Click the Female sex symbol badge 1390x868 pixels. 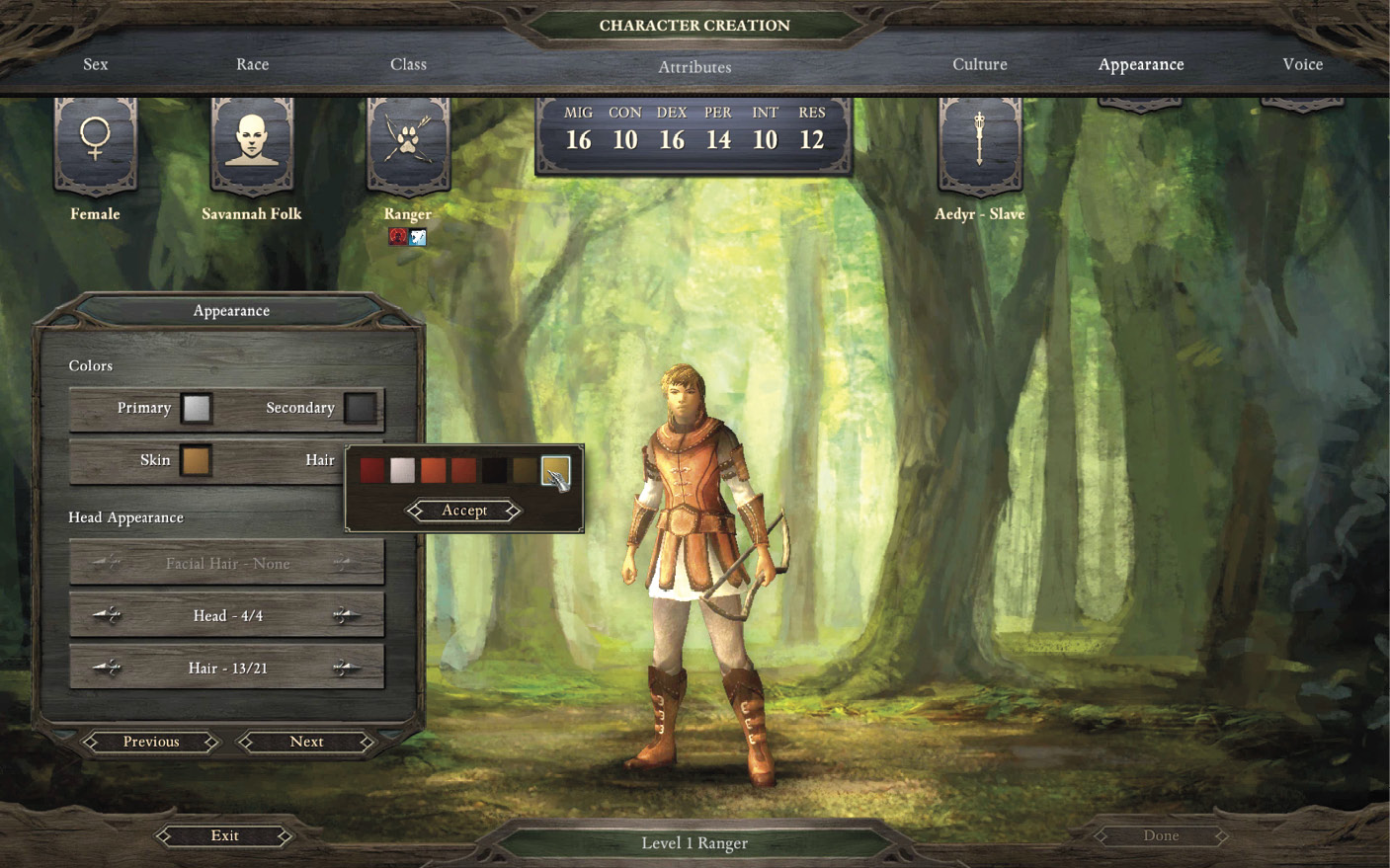pos(95,144)
